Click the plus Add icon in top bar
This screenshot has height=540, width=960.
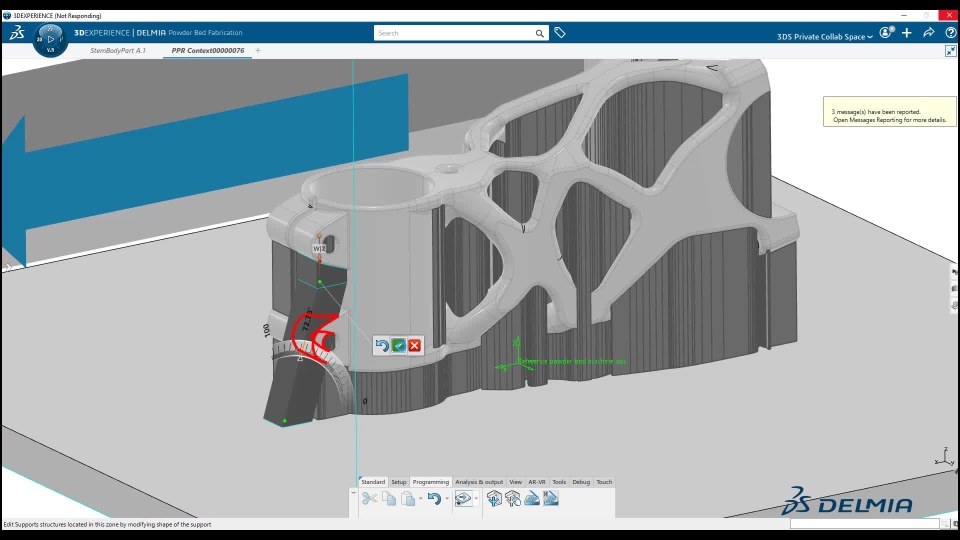click(x=907, y=33)
